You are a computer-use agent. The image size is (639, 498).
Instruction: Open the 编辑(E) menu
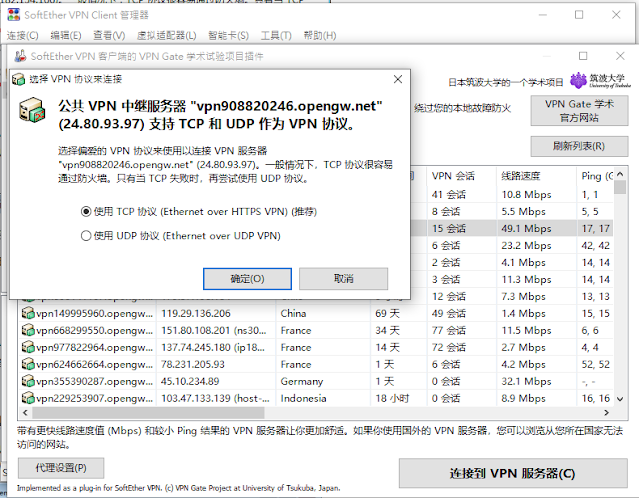click(x=66, y=35)
